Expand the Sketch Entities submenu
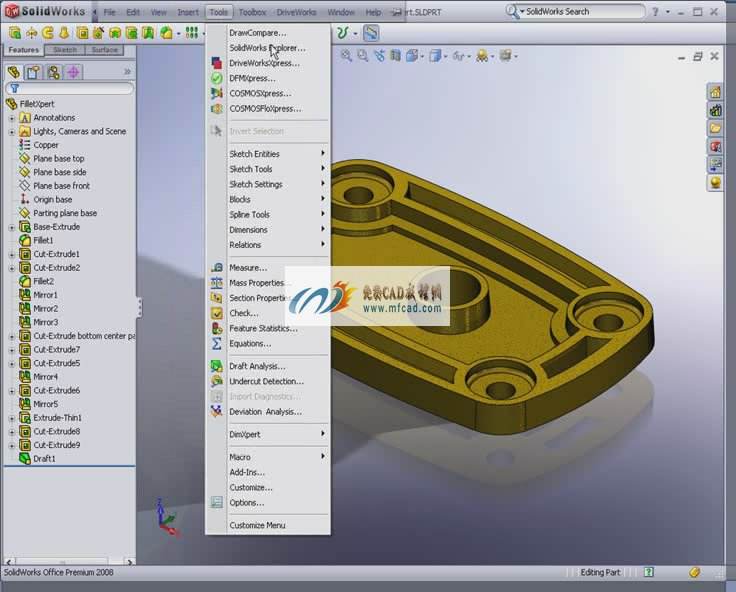The image size is (736, 592). pos(268,154)
